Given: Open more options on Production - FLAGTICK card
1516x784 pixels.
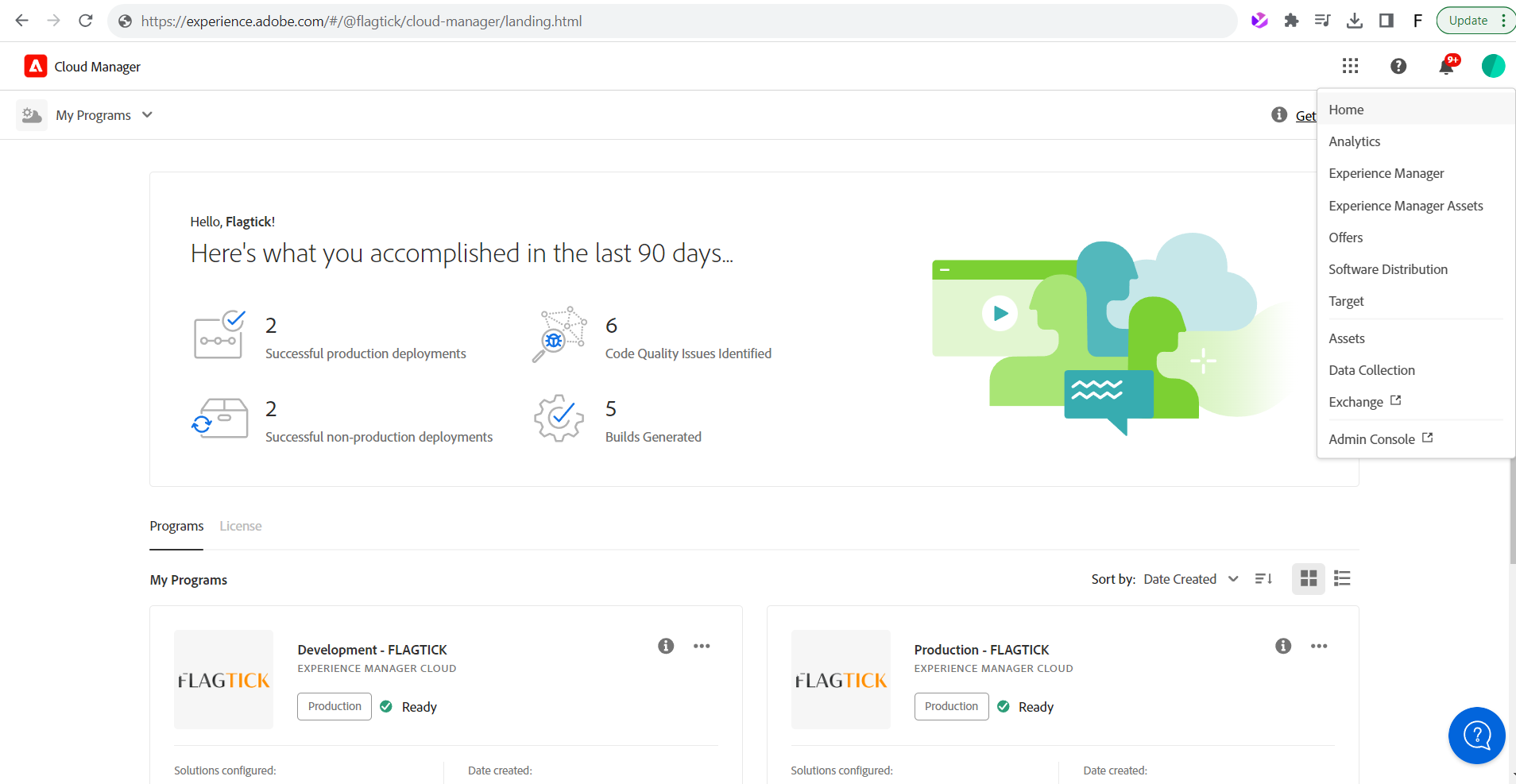Looking at the screenshot, I should tap(1319, 646).
